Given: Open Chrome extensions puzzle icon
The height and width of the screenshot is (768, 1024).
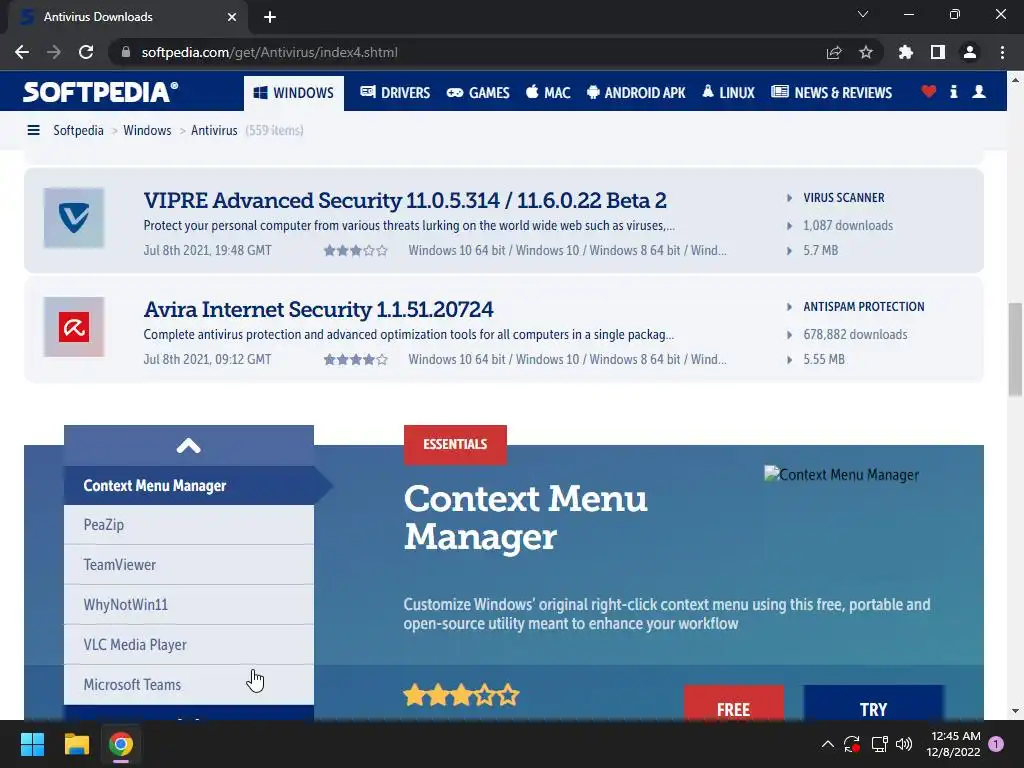Looking at the screenshot, I should [906, 52].
